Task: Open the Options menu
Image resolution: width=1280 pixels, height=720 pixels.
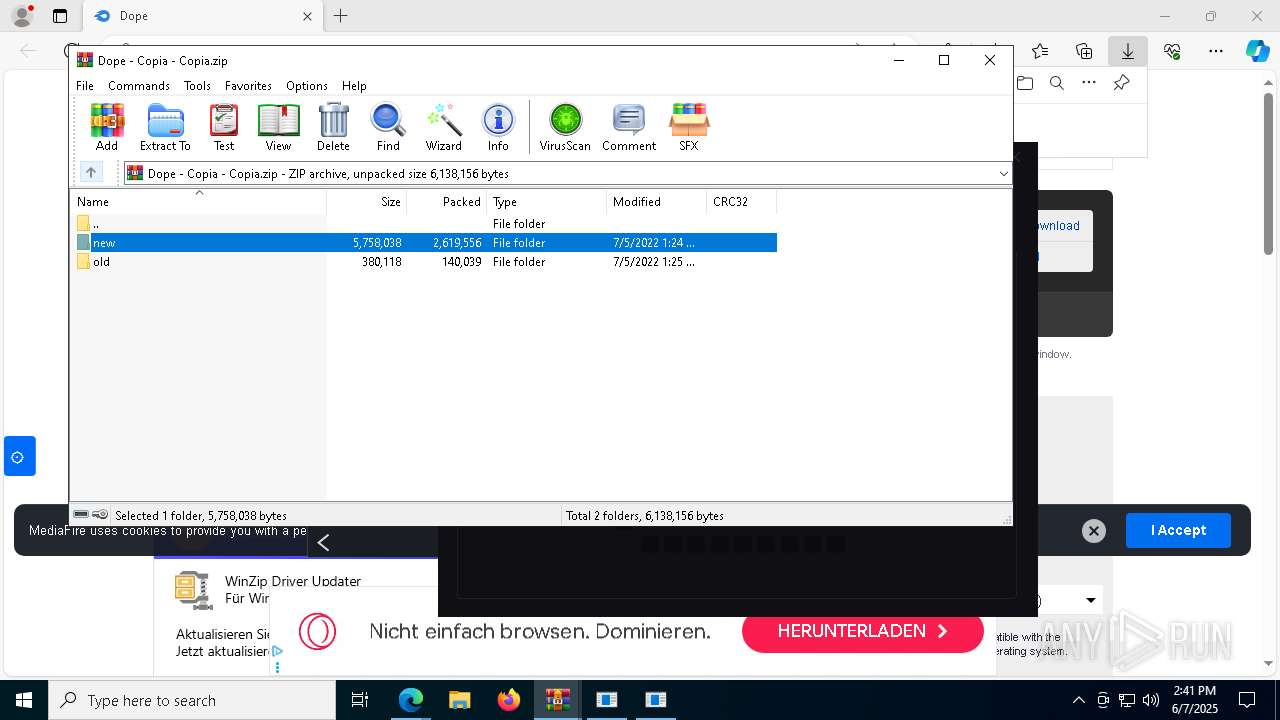Action: coord(307,86)
